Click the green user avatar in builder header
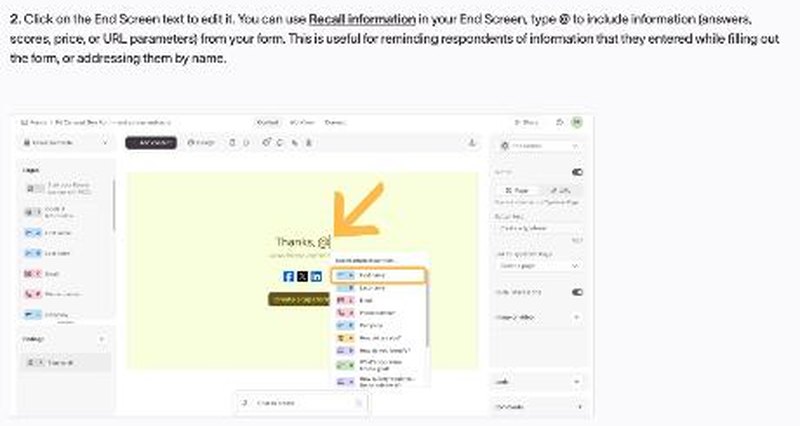The width and height of the screenshot is (800, 426). click(577, 122)
